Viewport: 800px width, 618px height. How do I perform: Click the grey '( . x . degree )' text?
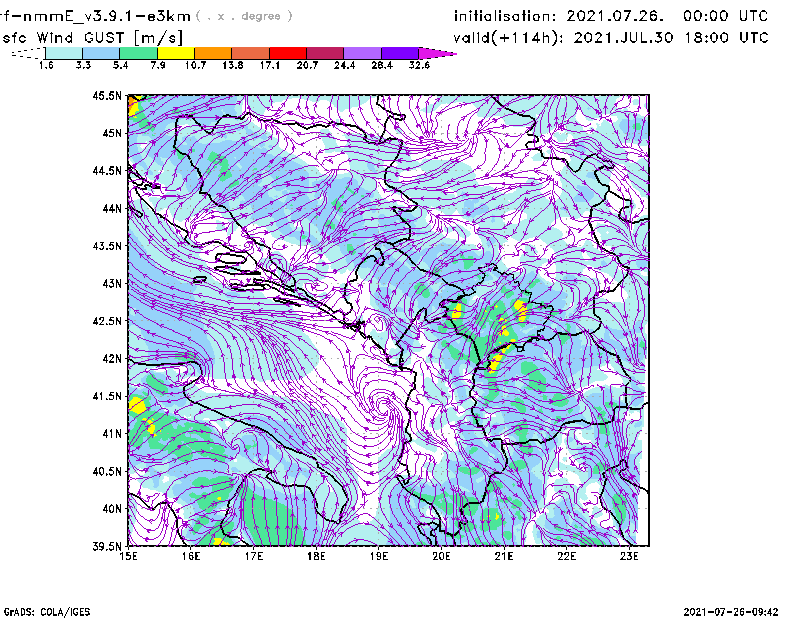click(244, 16)
